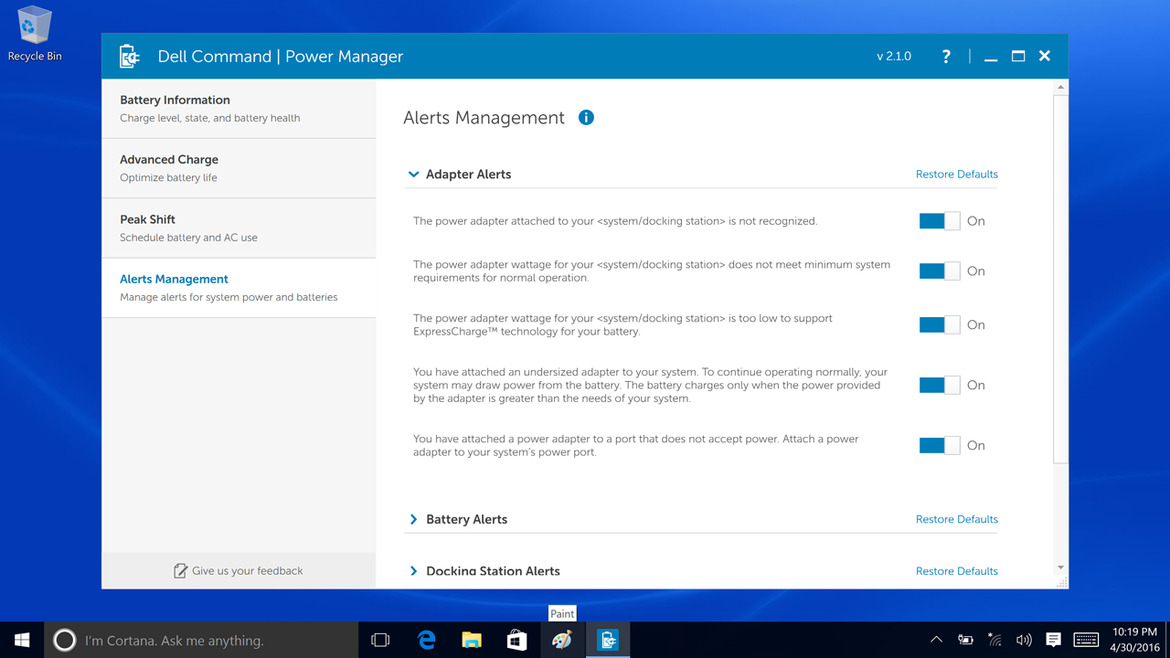Screen dimensions: 1170x658
Task: Click the Alerts Management info icon
Action: 586,117
